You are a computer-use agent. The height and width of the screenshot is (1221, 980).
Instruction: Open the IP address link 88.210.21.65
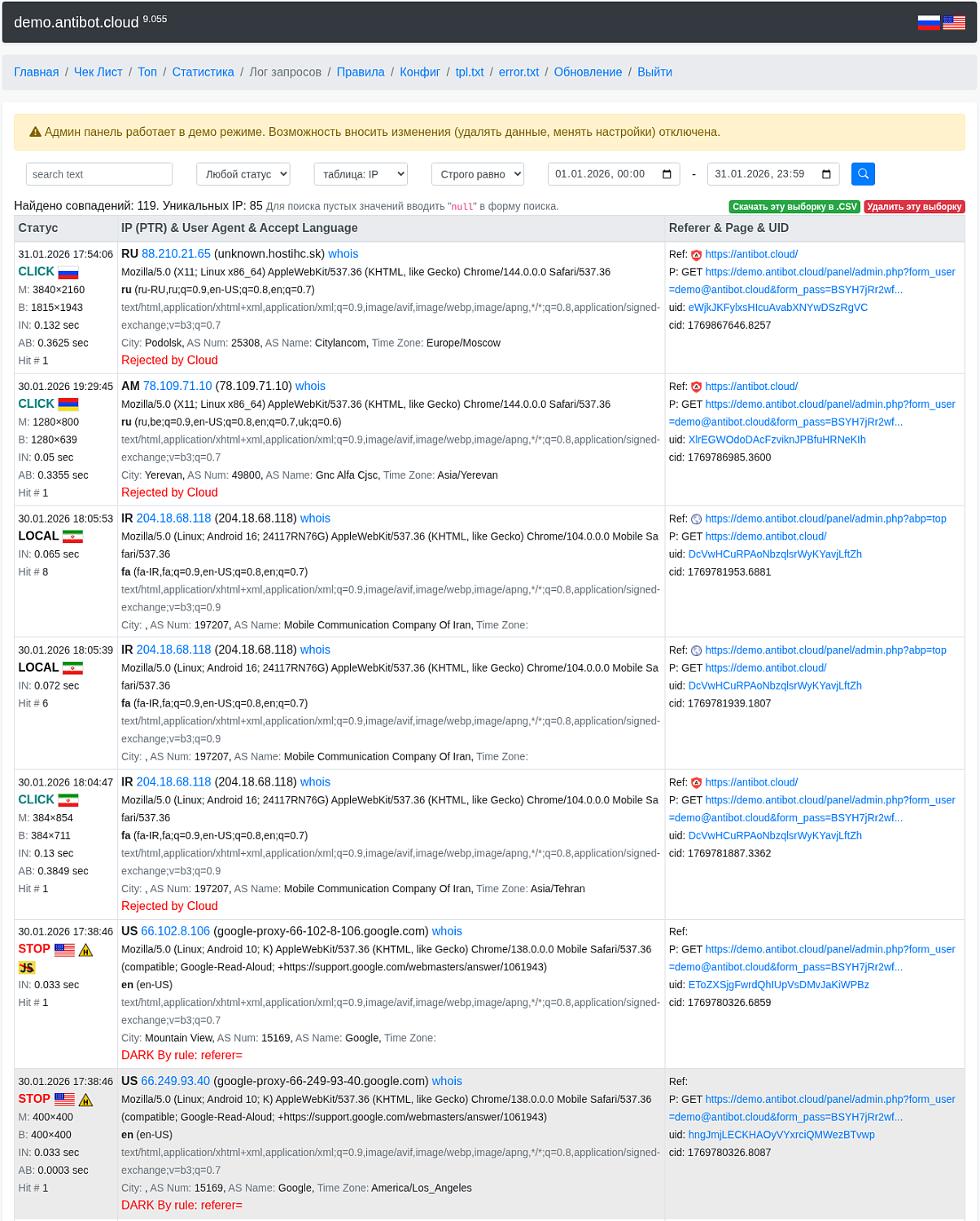[x=176, y=254]
